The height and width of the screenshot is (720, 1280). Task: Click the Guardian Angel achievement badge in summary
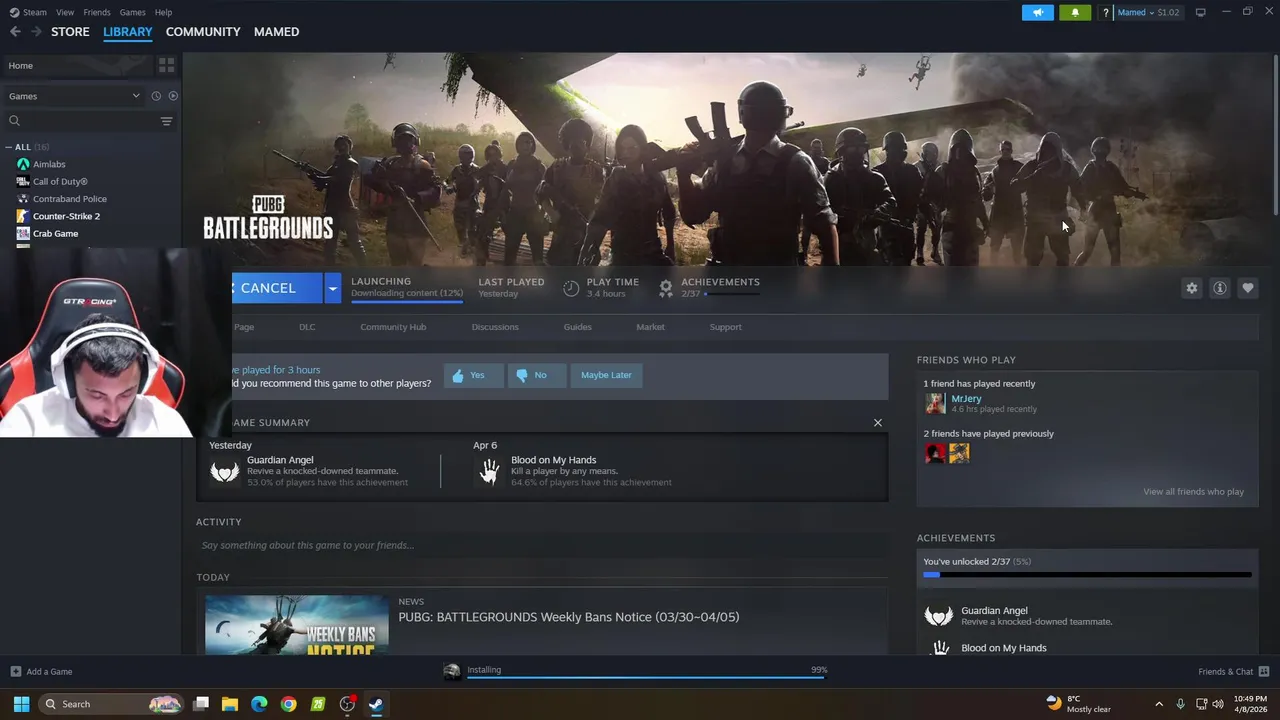click(224, 471)
